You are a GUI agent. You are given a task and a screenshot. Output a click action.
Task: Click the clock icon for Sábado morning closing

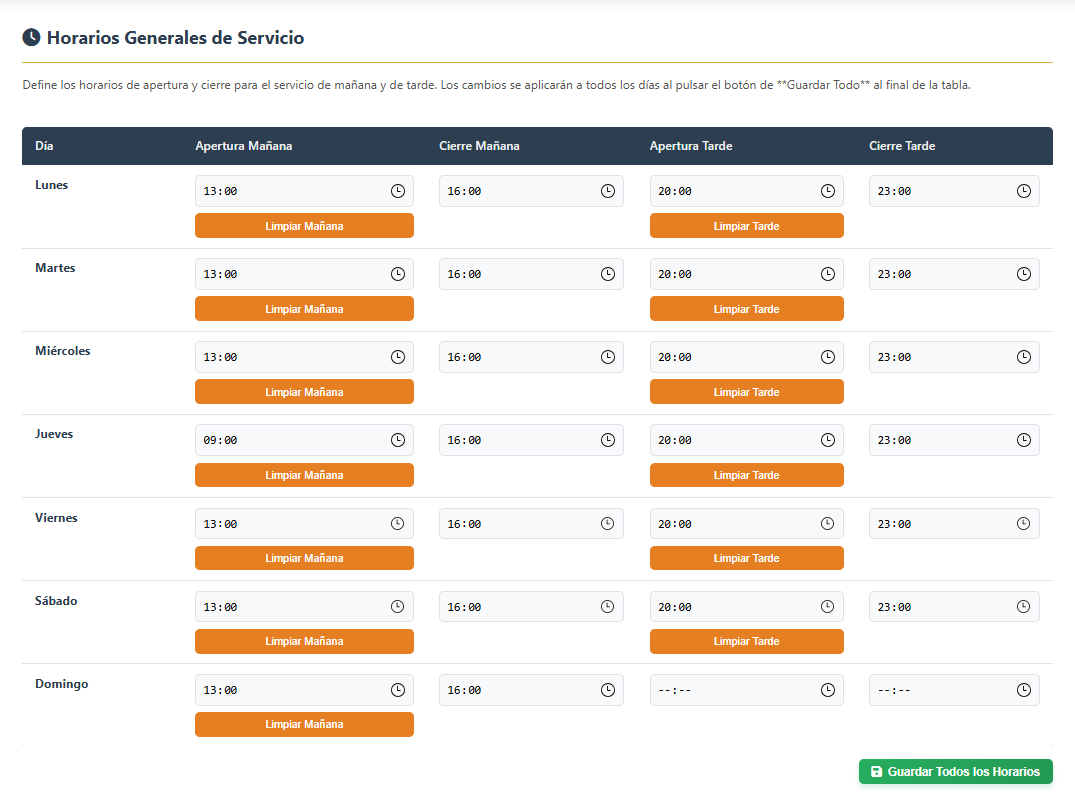pyautogui.click(x=608, y=606)
